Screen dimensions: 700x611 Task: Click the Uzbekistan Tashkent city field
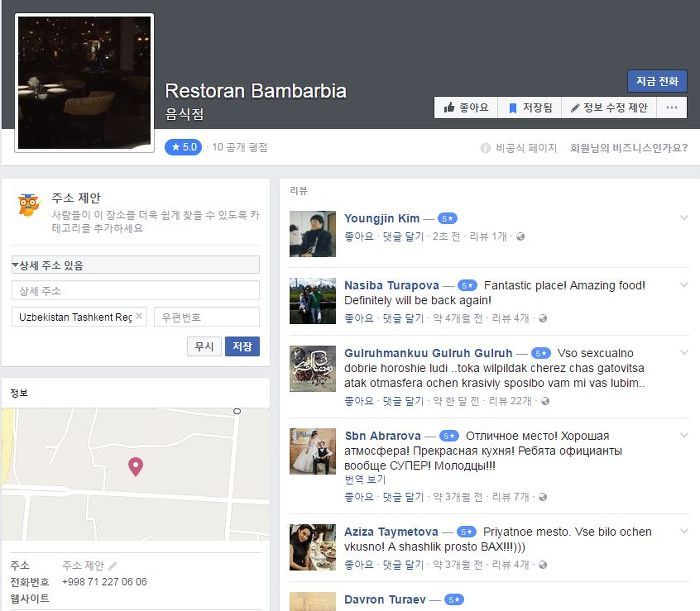[x=79, y=317]
